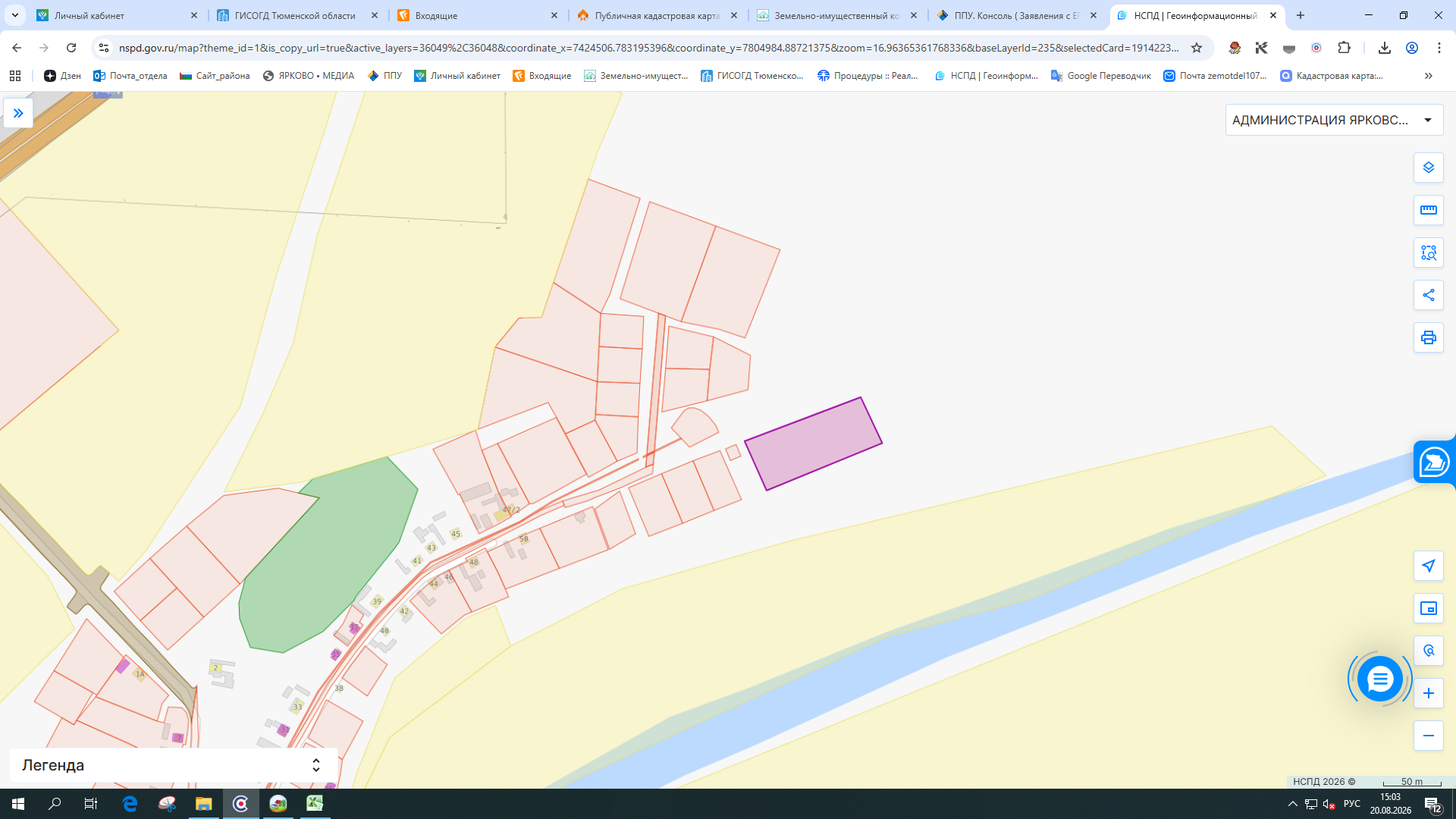Image resolution: width=1456 pixels, height=819 pixels.
Task: Open ЯРКОВО • МЕДИА bookmark
Action: click(x=308, y=76)
